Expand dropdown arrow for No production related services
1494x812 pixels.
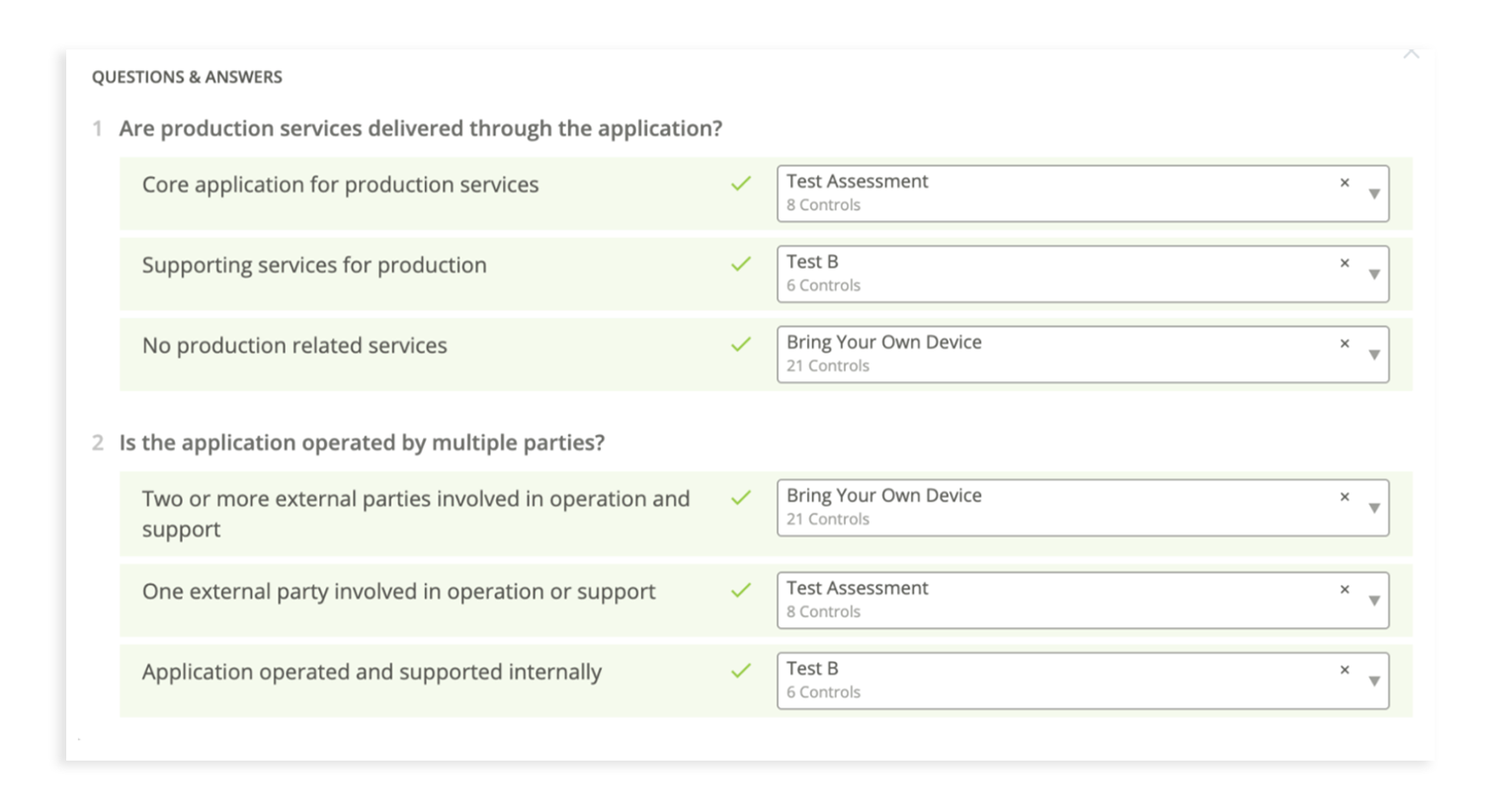click(1373, 356)
